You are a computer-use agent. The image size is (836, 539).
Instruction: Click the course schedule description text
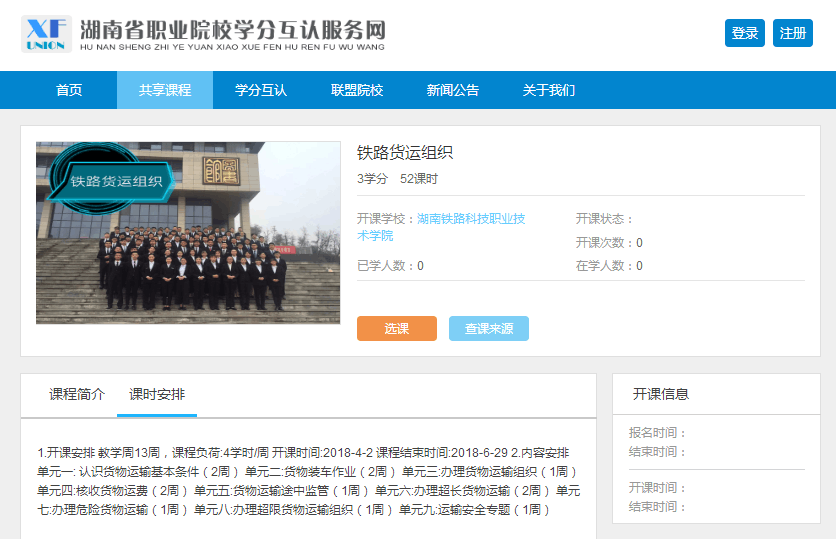point(308,481)
